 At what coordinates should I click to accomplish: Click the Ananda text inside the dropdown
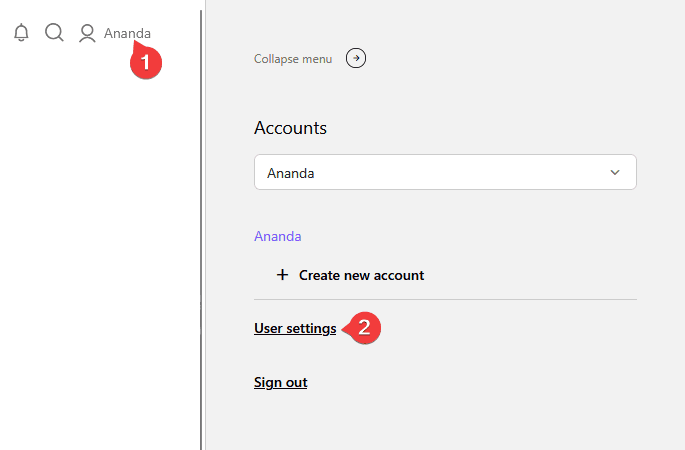coord(288,173)
